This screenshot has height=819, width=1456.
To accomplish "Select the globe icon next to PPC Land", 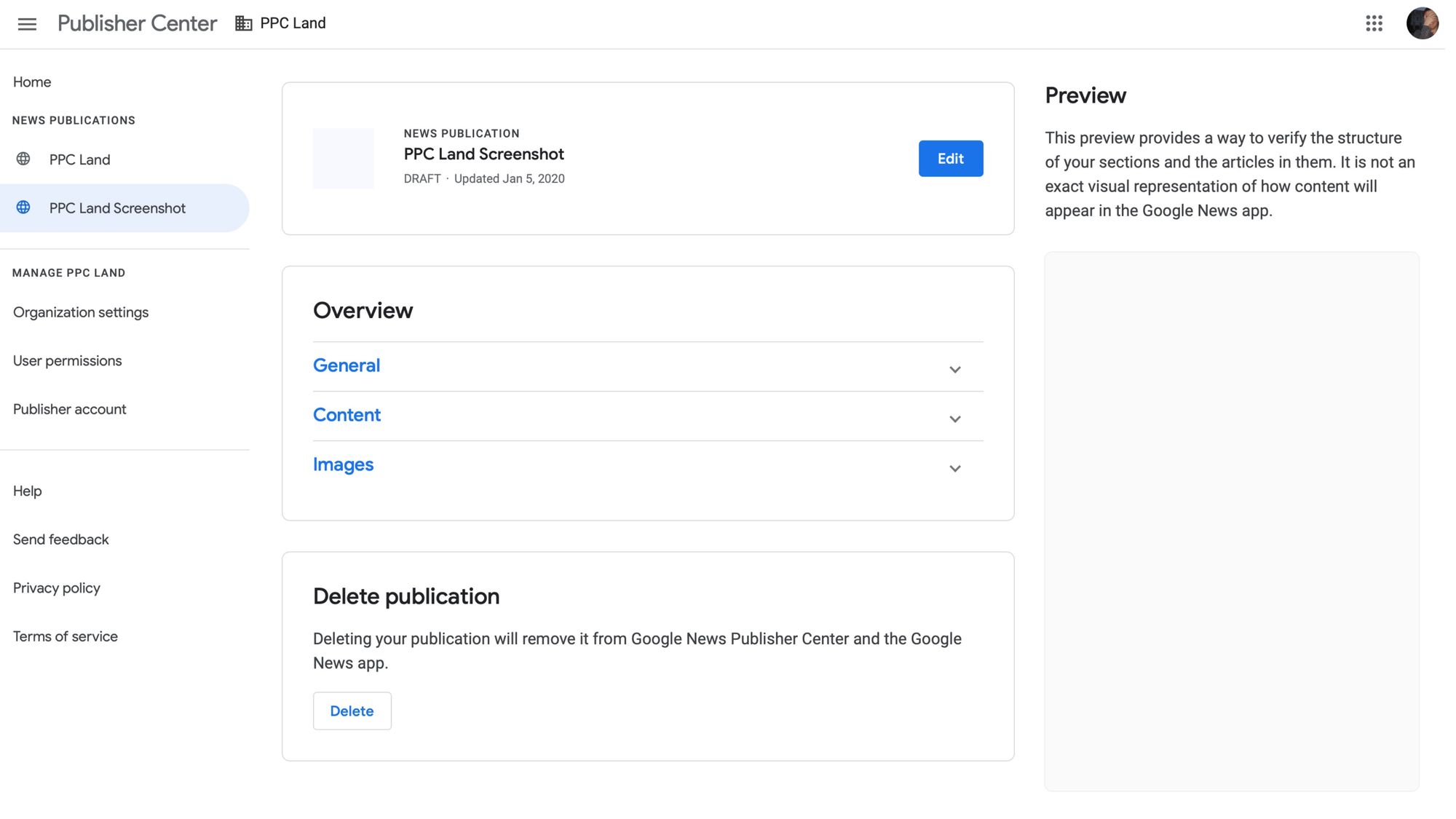I will pyautogui.click(x=23, y=159).
